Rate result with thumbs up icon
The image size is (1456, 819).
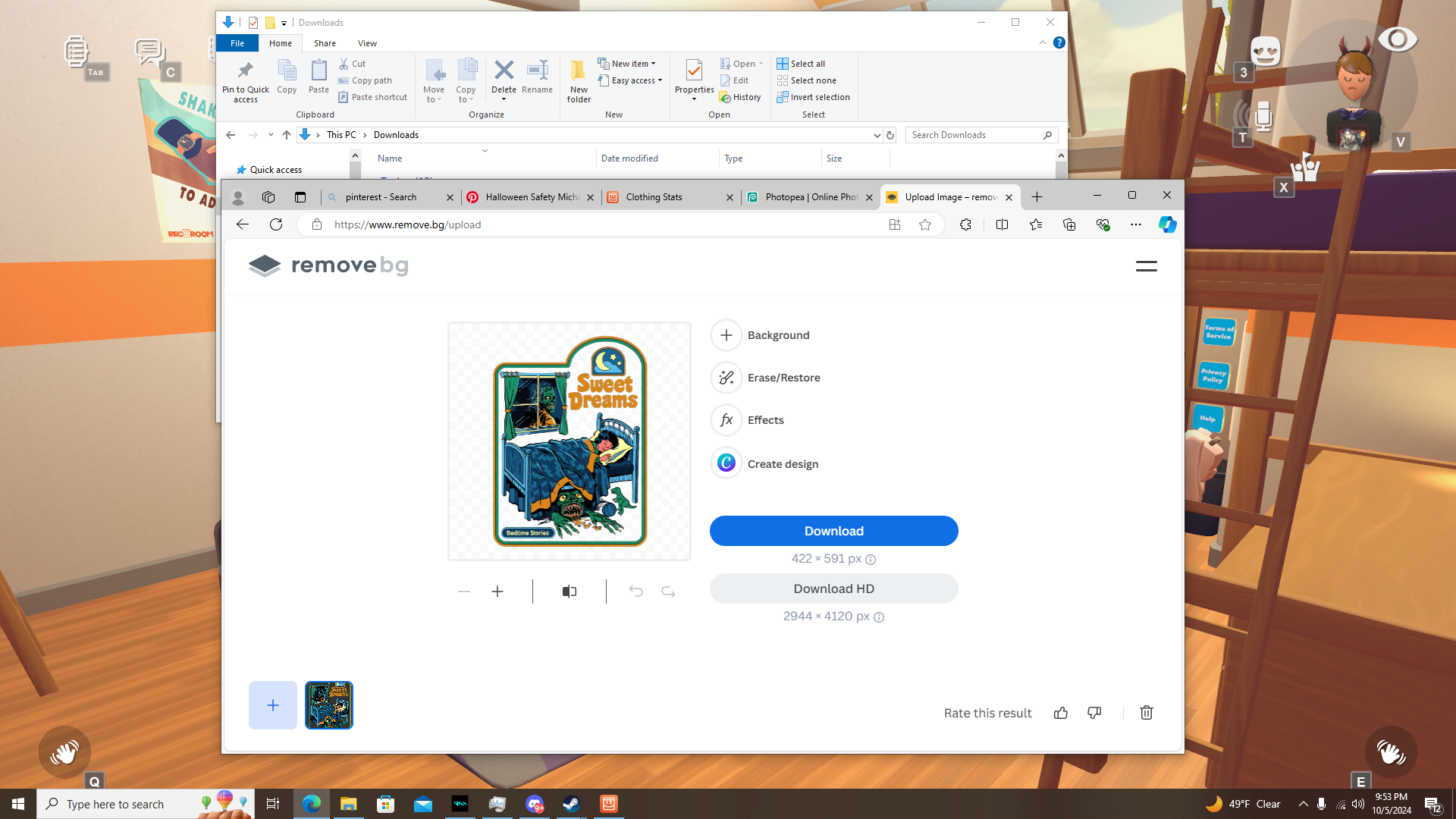point(1061,713)
